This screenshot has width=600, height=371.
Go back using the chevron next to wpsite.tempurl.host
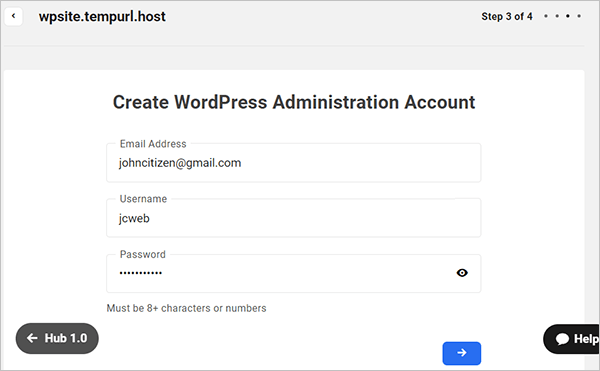point(13,16)
